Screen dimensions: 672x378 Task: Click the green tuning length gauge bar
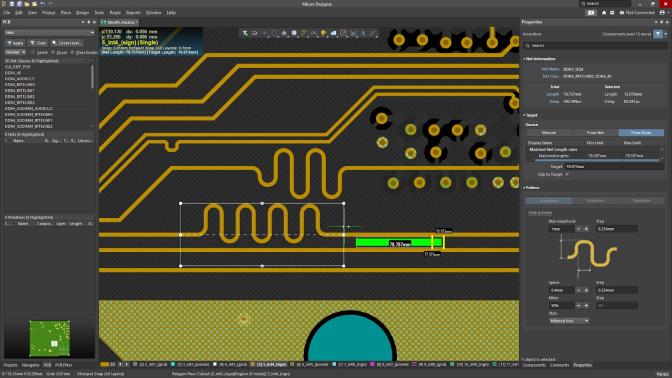(398, 243)
